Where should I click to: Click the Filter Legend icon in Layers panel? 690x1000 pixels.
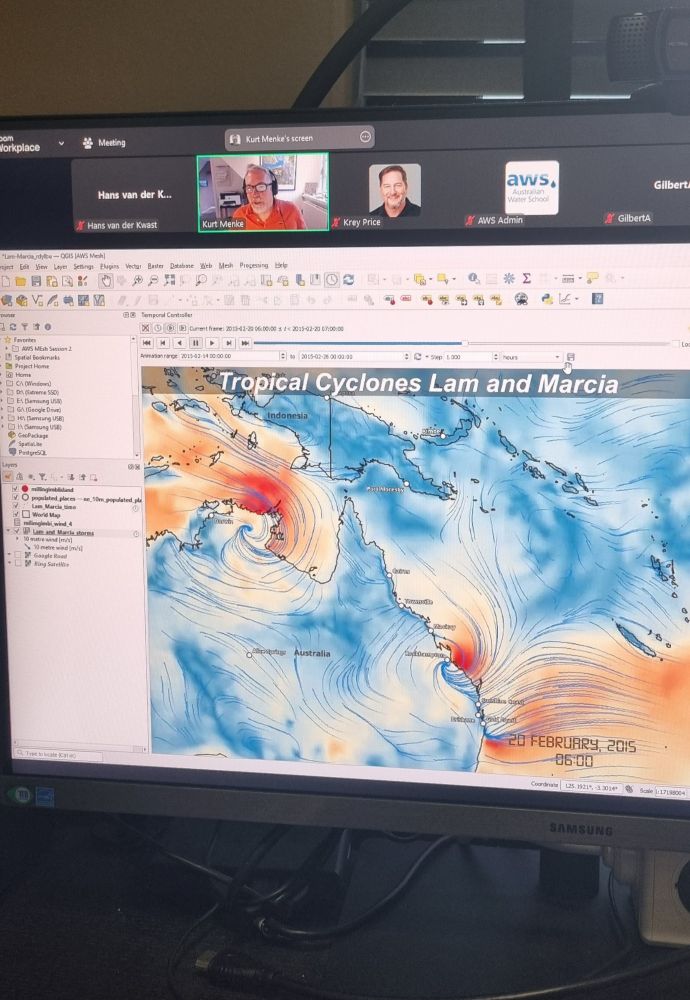[x=42, y=476]
